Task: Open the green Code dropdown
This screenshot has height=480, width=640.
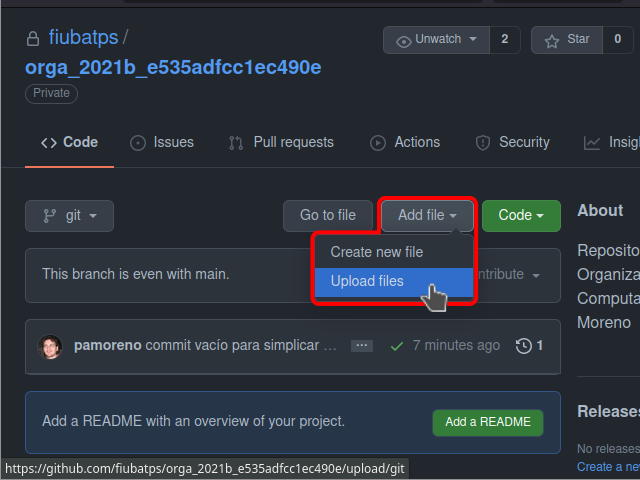Action: 521,215
